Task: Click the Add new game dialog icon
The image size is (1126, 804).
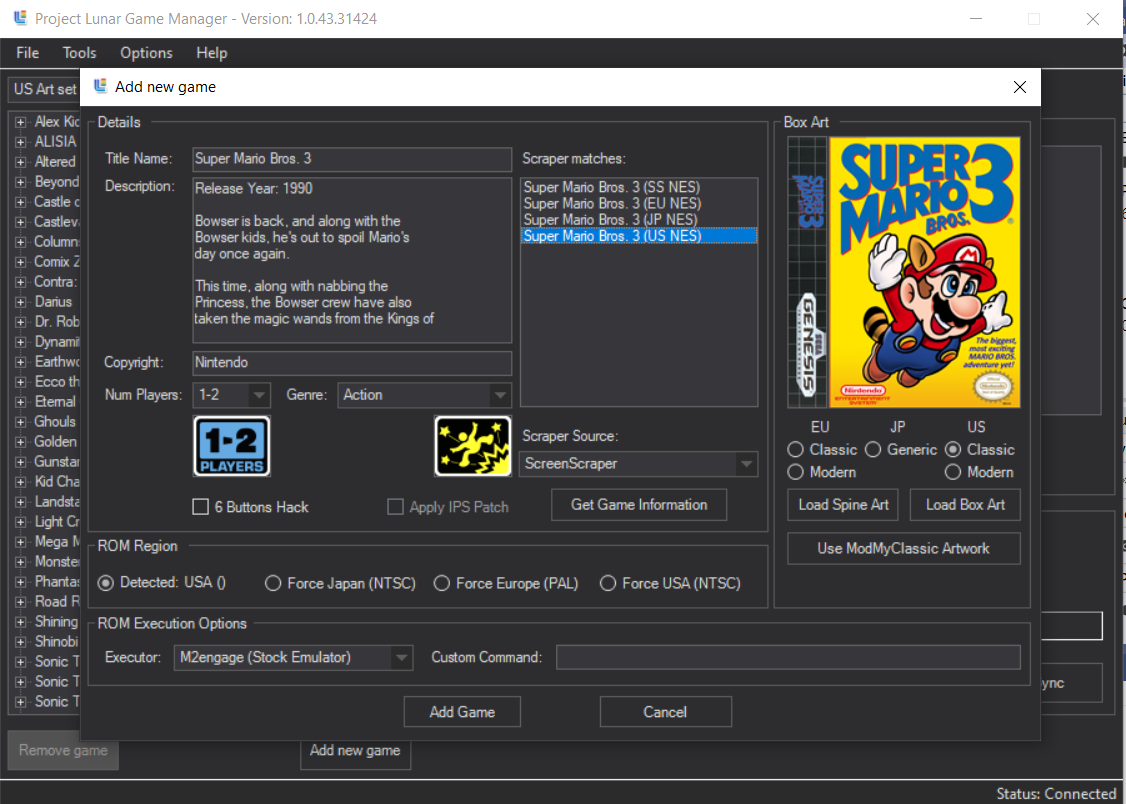Action: 101,87
